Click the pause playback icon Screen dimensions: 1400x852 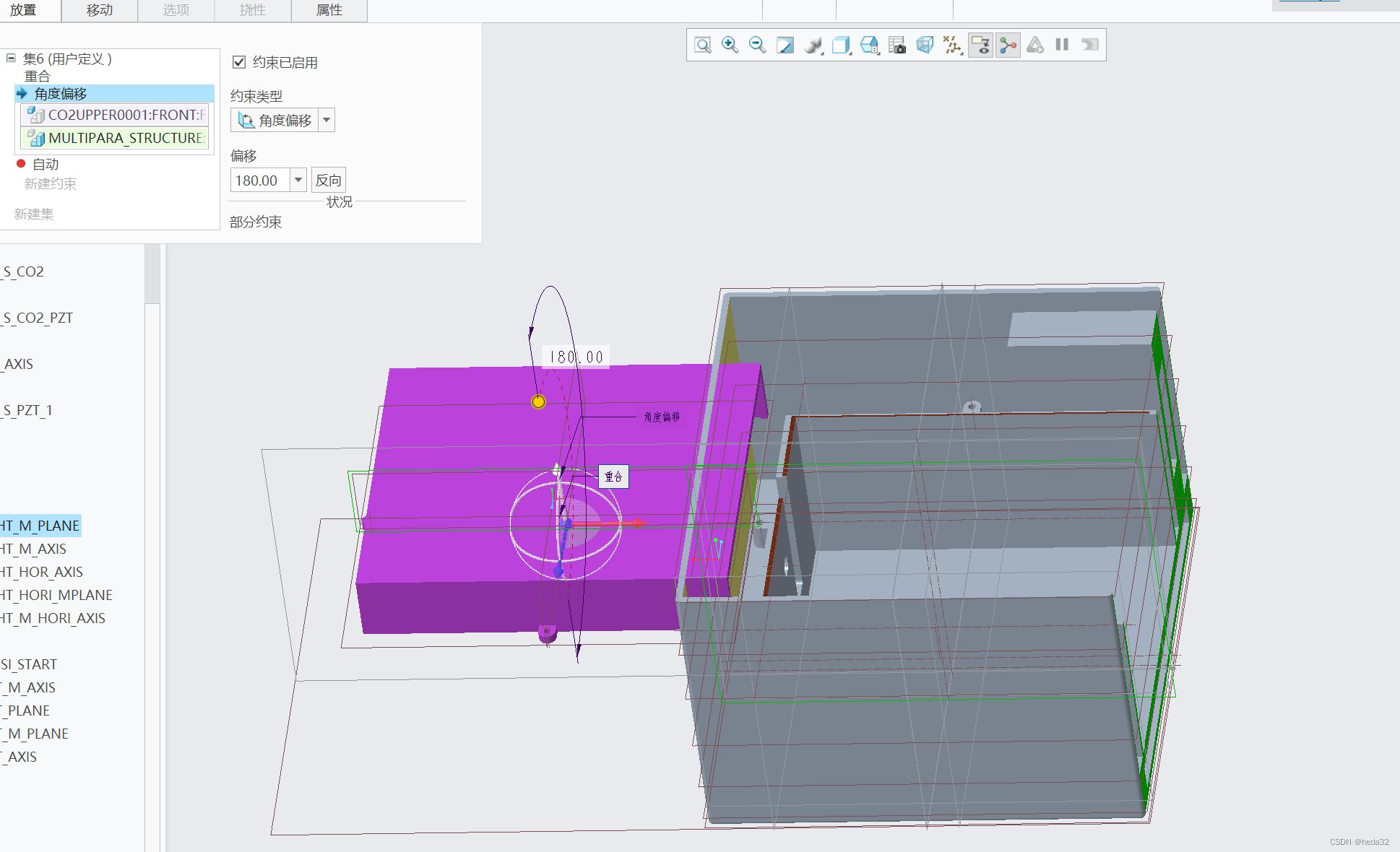click(1062, 45)
